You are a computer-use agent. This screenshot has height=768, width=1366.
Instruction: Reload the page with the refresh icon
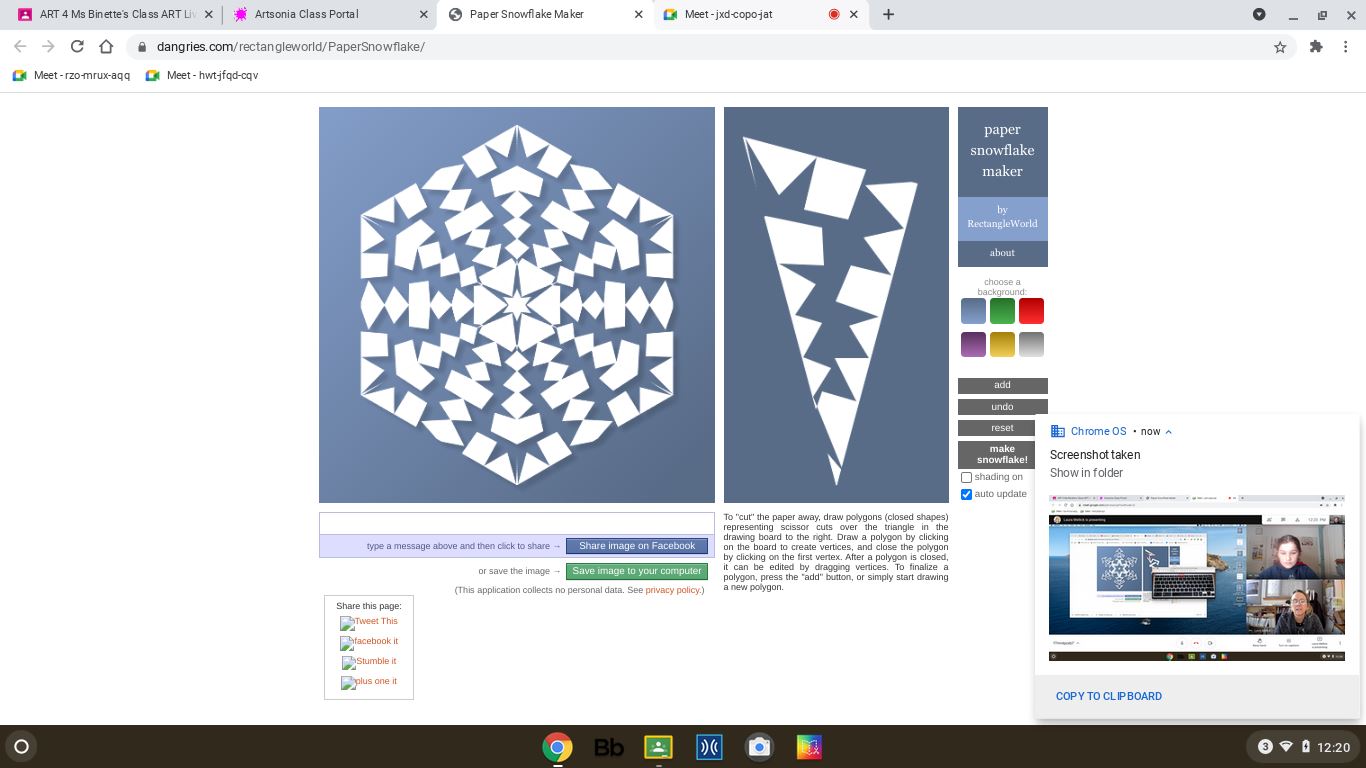pos(77,47)
